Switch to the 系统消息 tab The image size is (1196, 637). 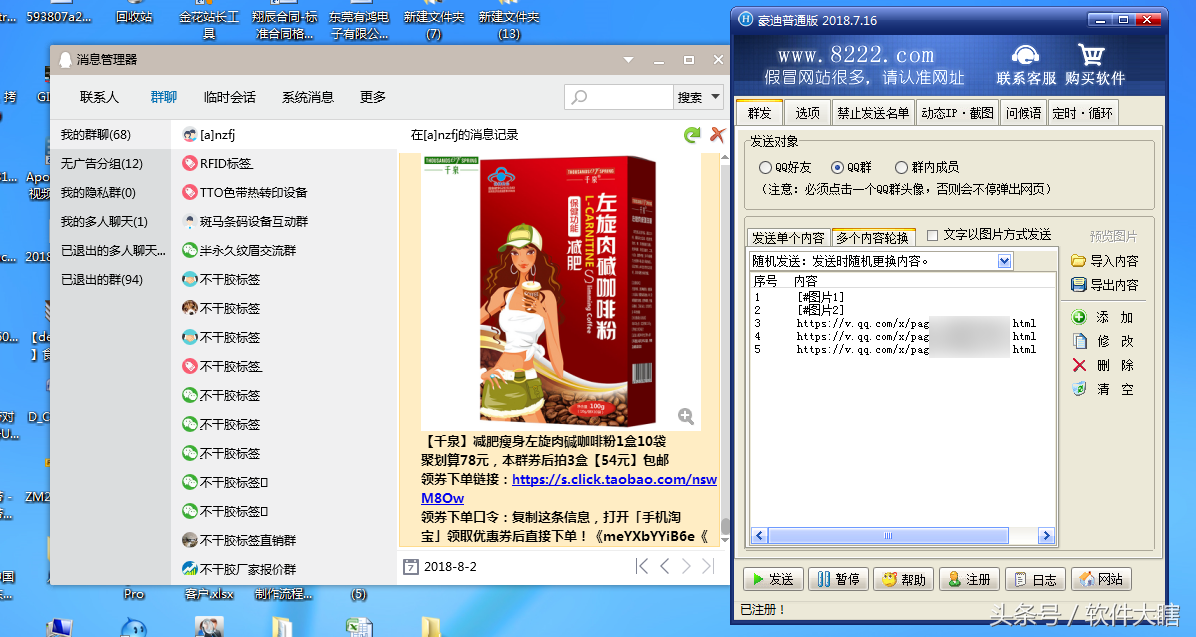point(307,97)
